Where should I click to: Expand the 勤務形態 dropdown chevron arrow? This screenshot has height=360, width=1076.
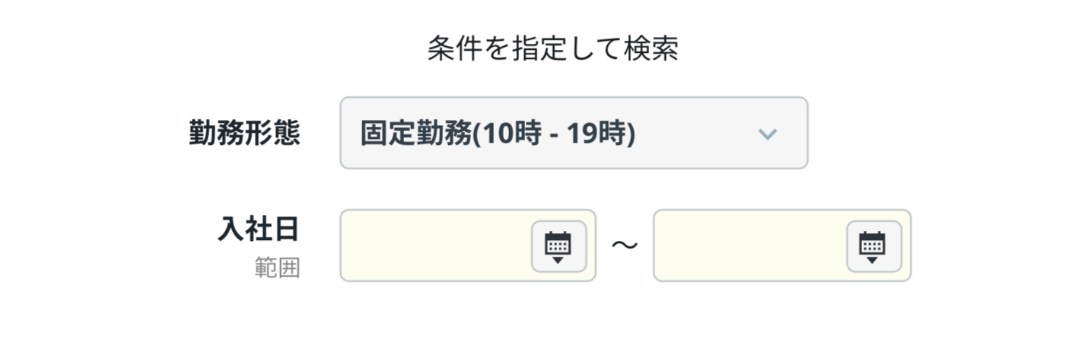pos(767,134)
